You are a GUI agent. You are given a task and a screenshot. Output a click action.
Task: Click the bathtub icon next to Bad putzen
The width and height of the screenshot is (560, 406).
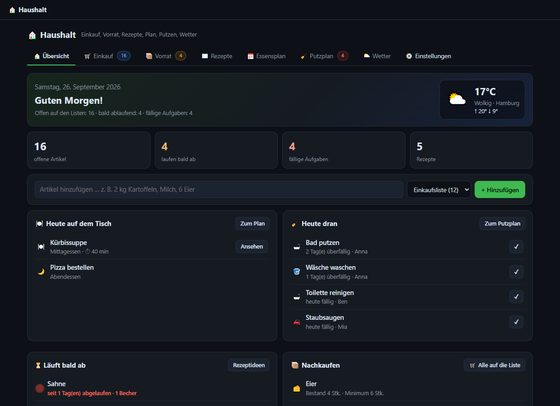coord(296,247)
